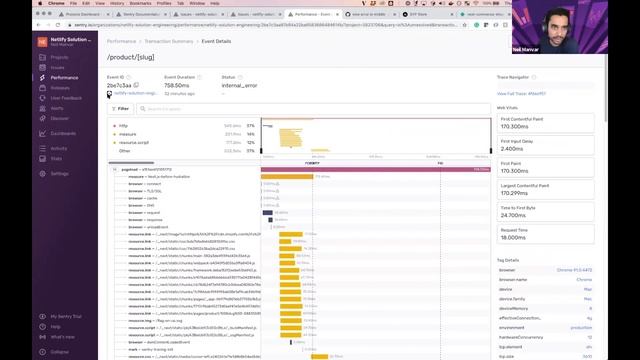
Task: Open Help in the sidebar footer
Action: [x=56, y=327]
